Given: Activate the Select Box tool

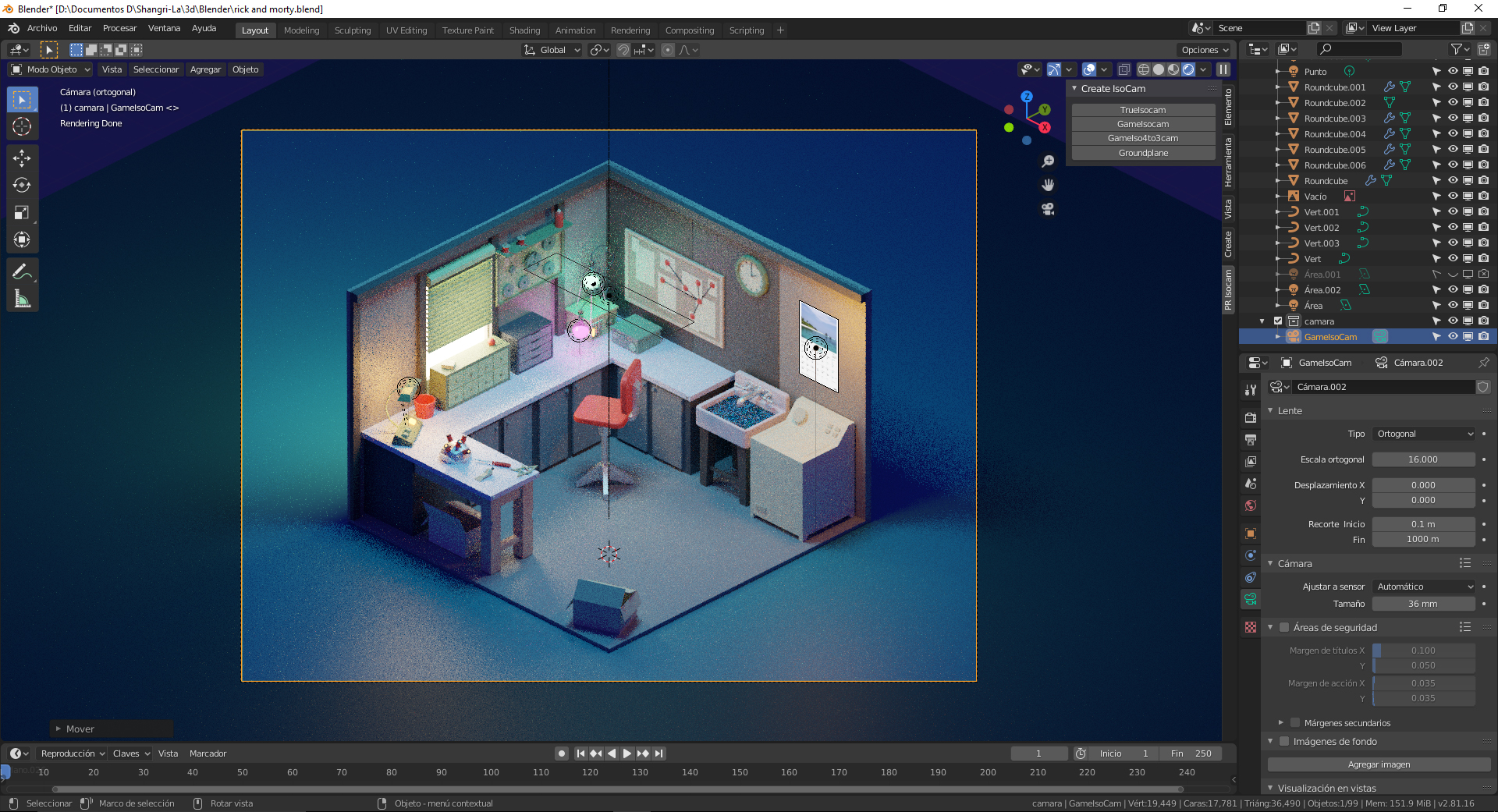Looking at the screenshot, I should 22,99.
